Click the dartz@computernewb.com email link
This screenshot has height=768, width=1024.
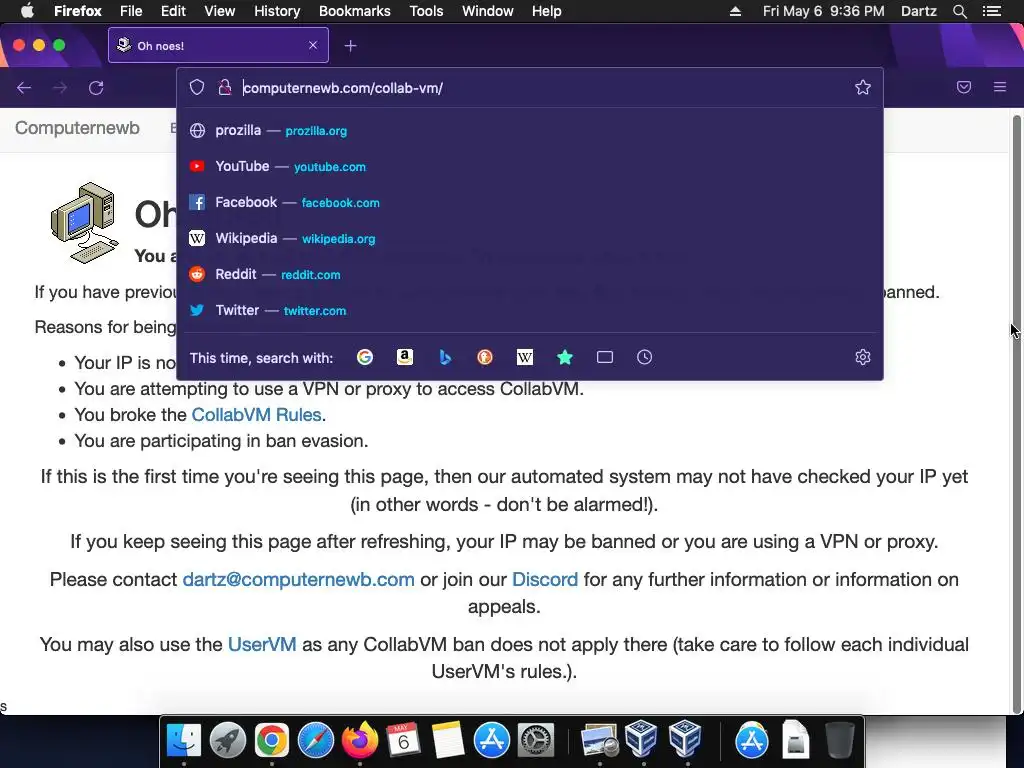pos(298,579)
